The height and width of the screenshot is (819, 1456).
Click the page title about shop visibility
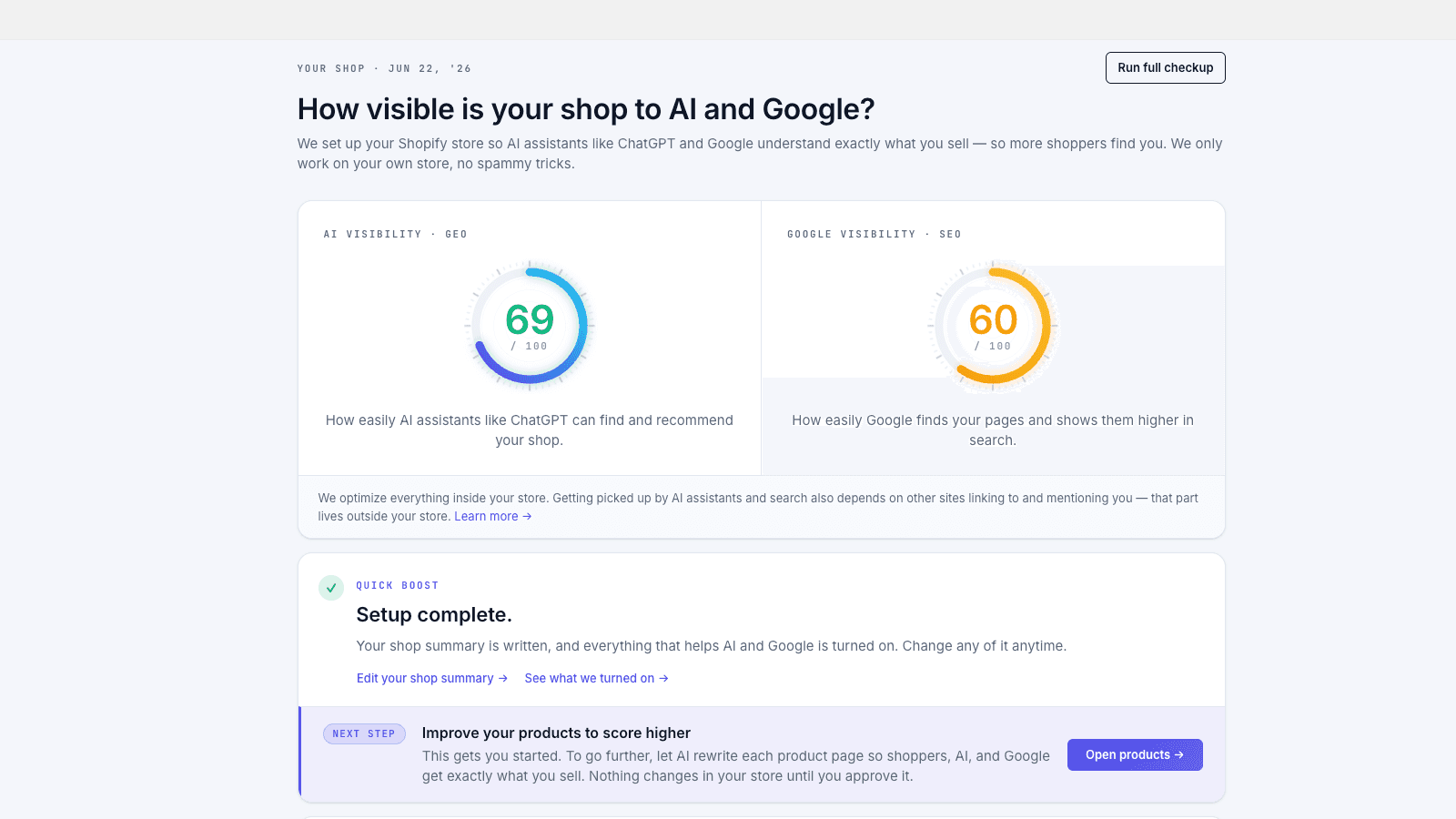[586, 109]
